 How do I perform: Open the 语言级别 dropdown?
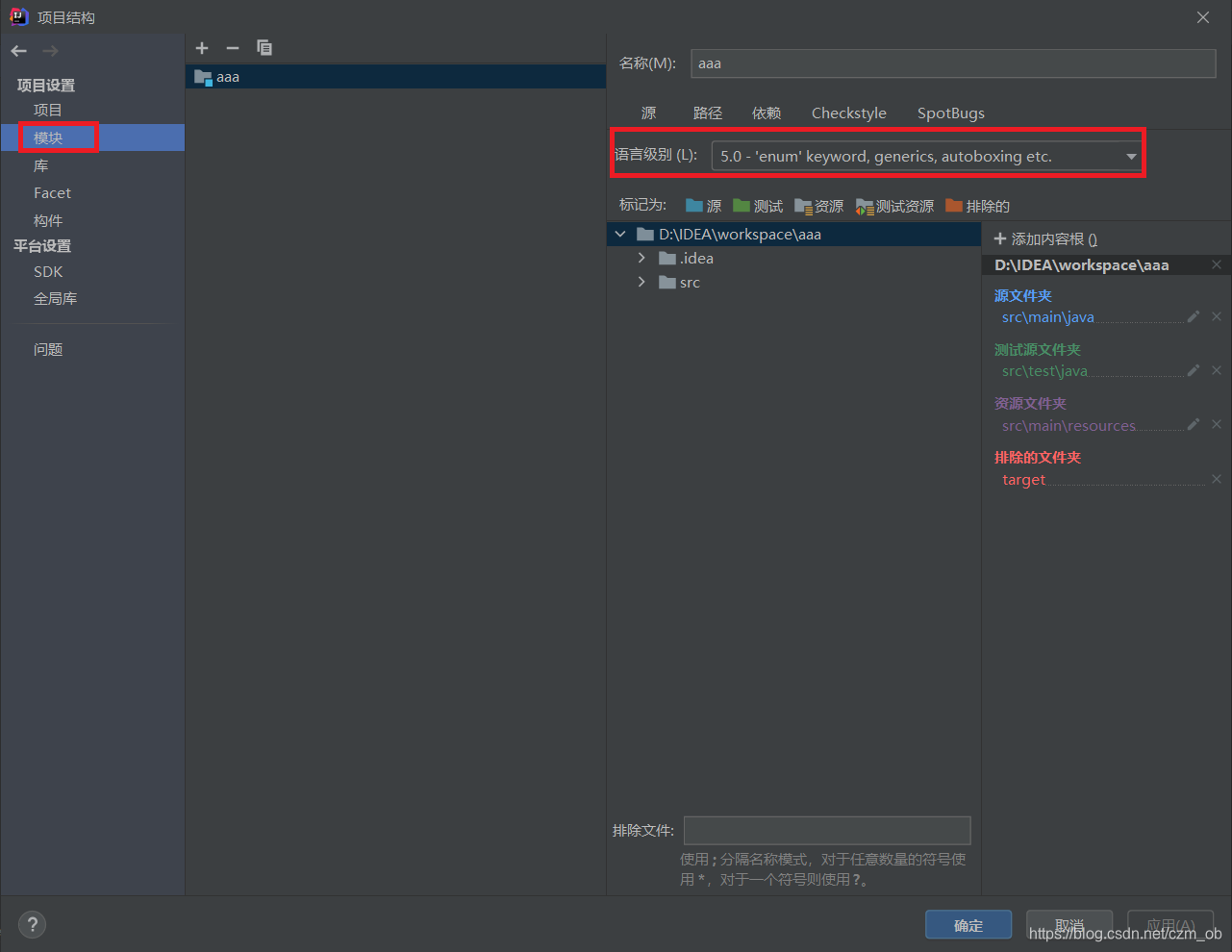pos(926,156)
